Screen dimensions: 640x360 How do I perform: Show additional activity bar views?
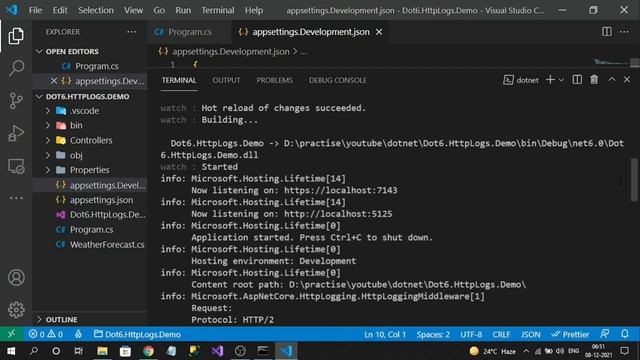16,198
